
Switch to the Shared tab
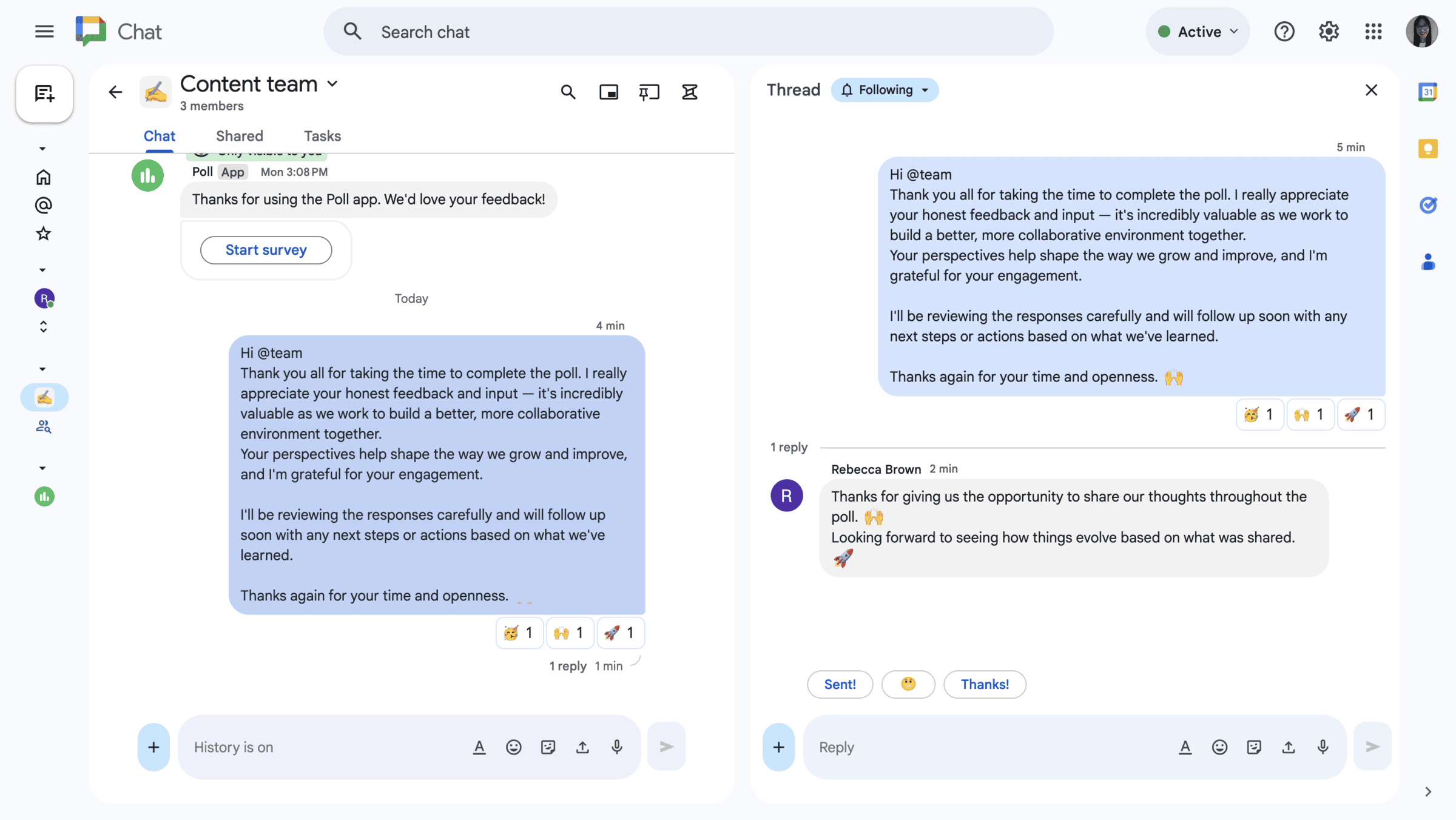point(239,136)
